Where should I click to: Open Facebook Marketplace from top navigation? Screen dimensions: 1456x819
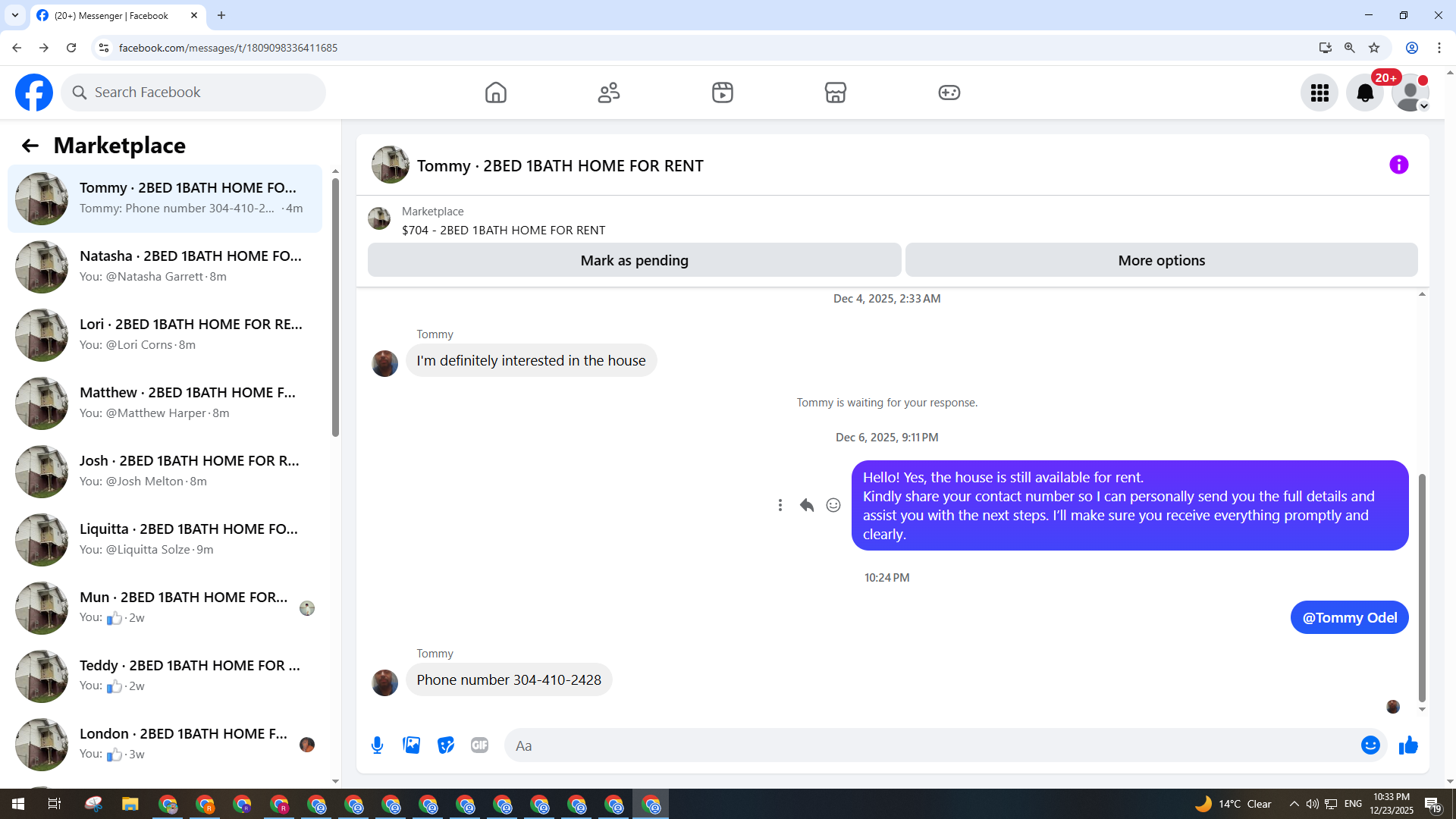[835, 93]
